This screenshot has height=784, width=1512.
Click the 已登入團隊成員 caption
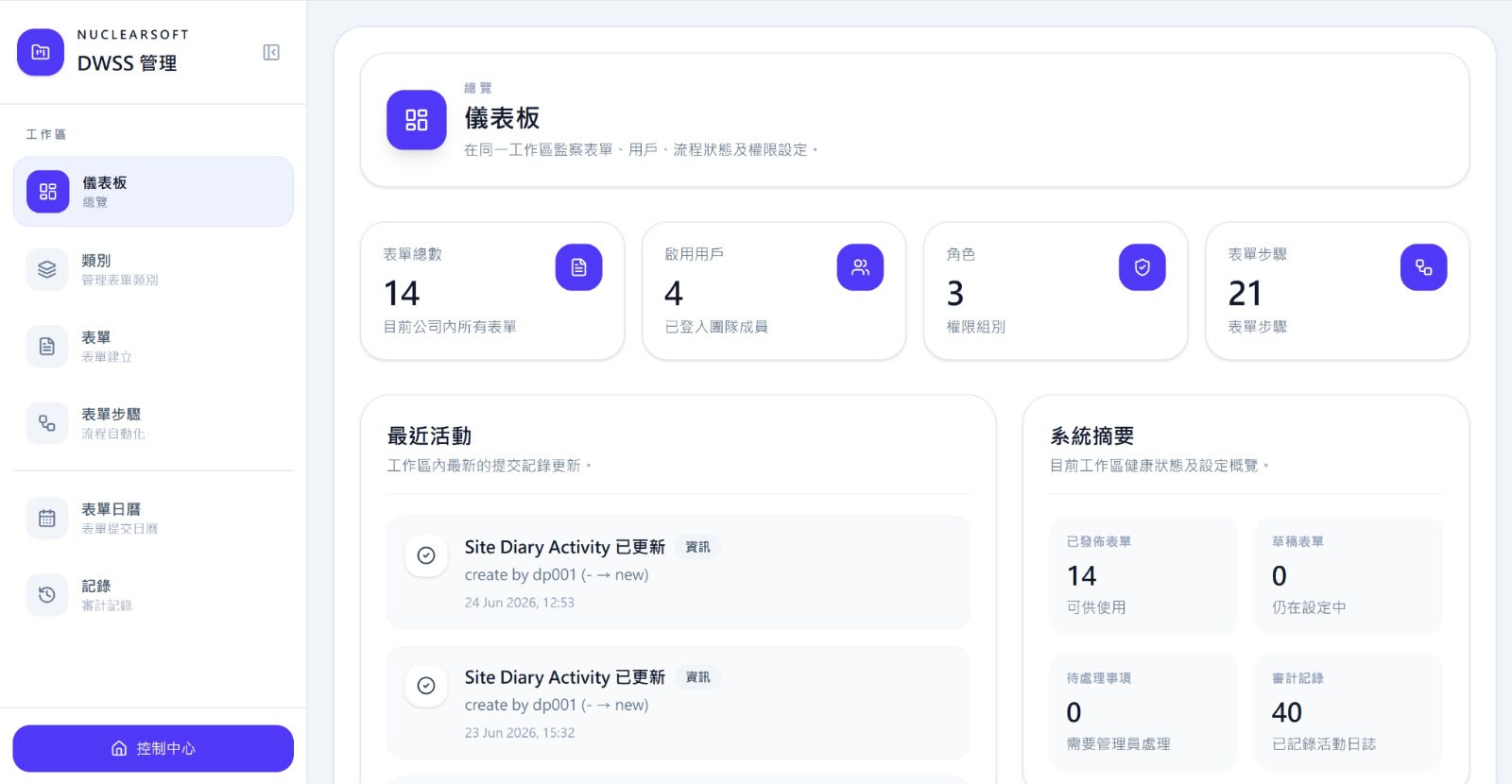pos(716,327)
